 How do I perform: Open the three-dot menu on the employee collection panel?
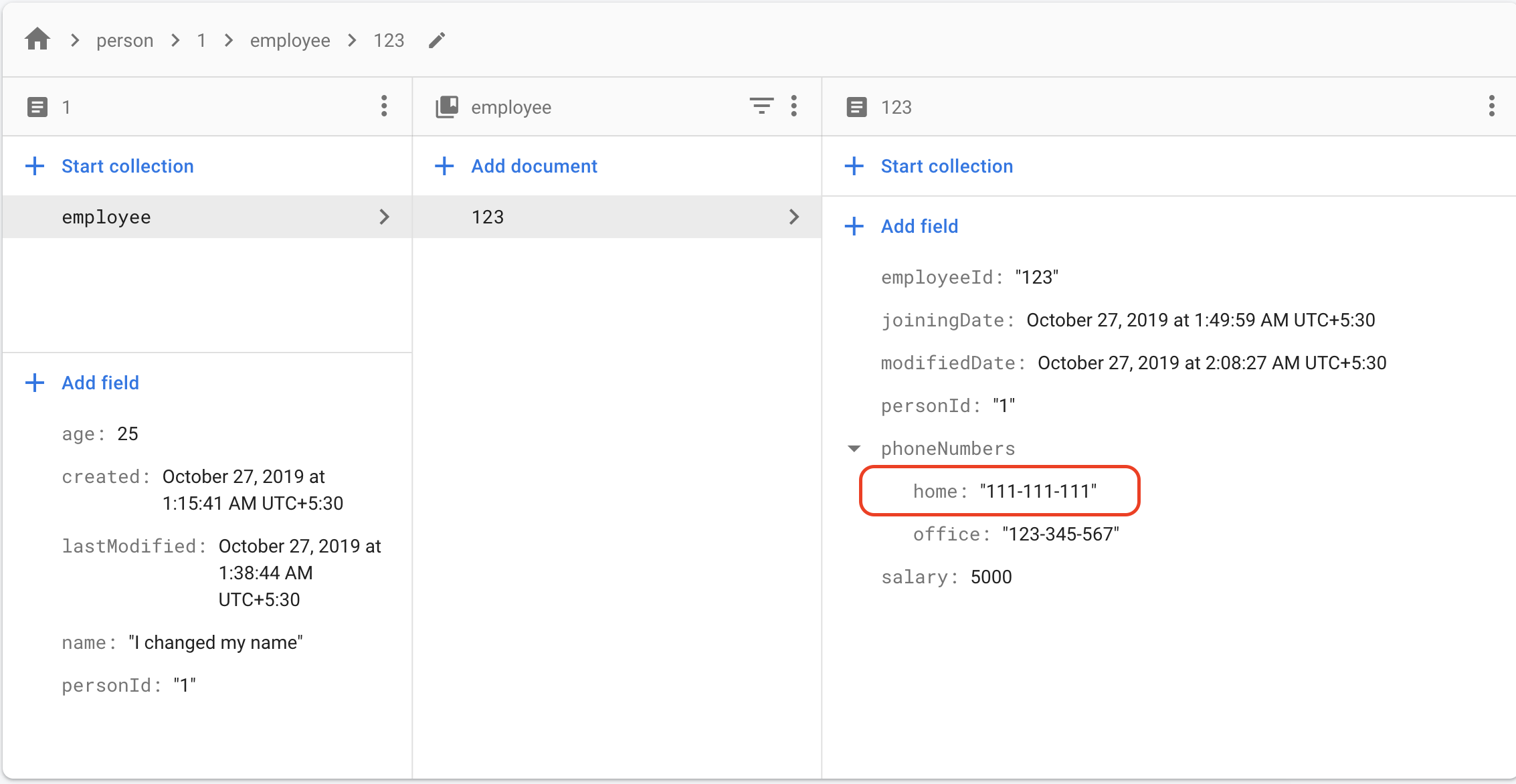click(x=793, y=106)
